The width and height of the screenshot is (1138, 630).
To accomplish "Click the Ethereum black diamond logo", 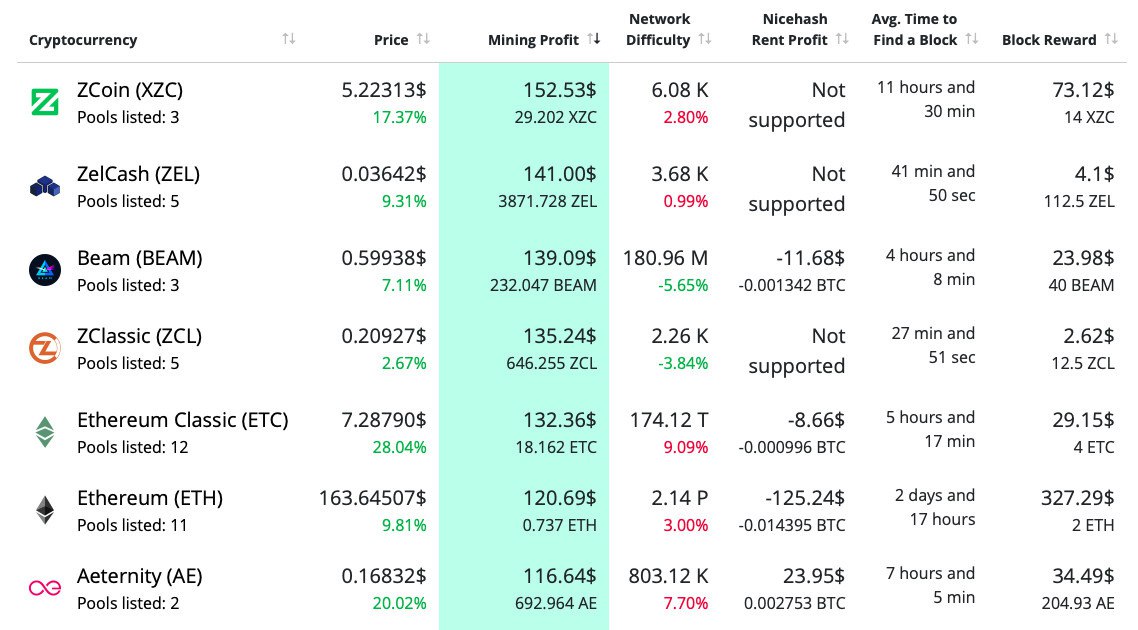I will point(45,510).
